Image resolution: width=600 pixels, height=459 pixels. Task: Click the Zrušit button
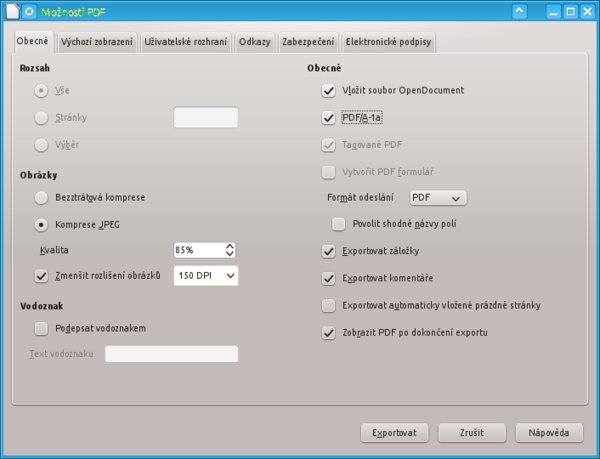coord(472,433)
